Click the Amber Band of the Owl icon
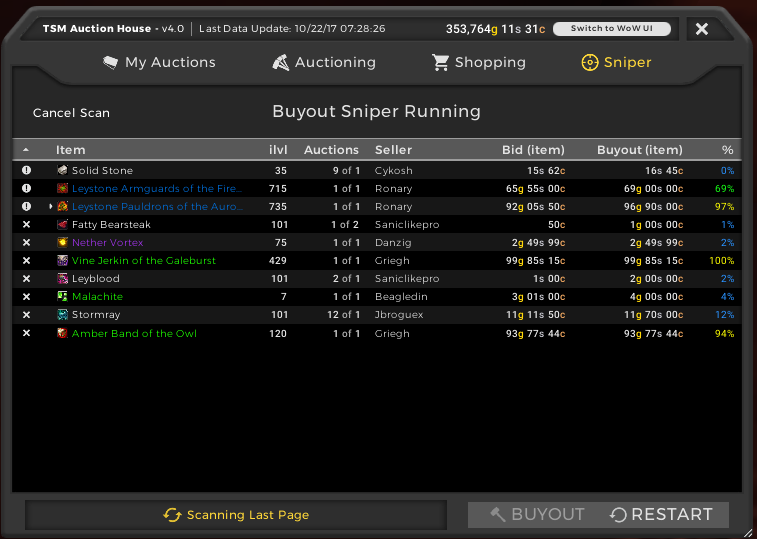This screenshot has height=539, width=757. (62, 333)
